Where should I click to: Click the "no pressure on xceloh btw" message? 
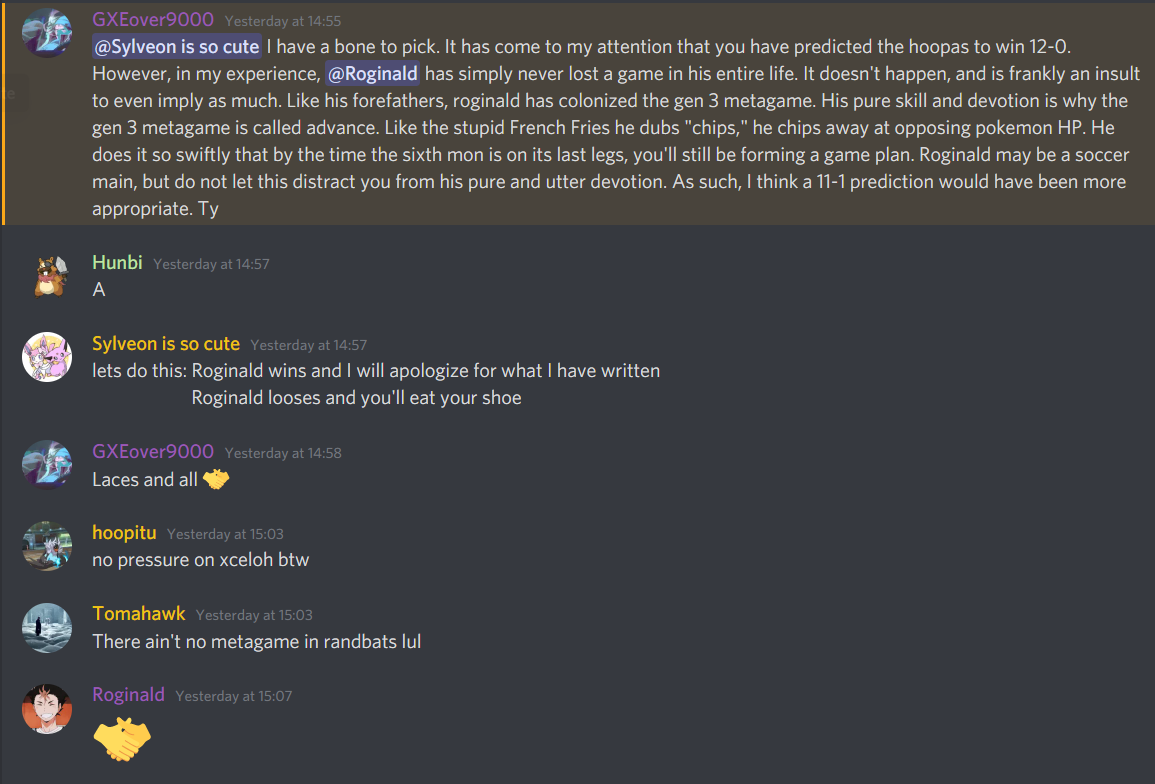click(201, 560)
